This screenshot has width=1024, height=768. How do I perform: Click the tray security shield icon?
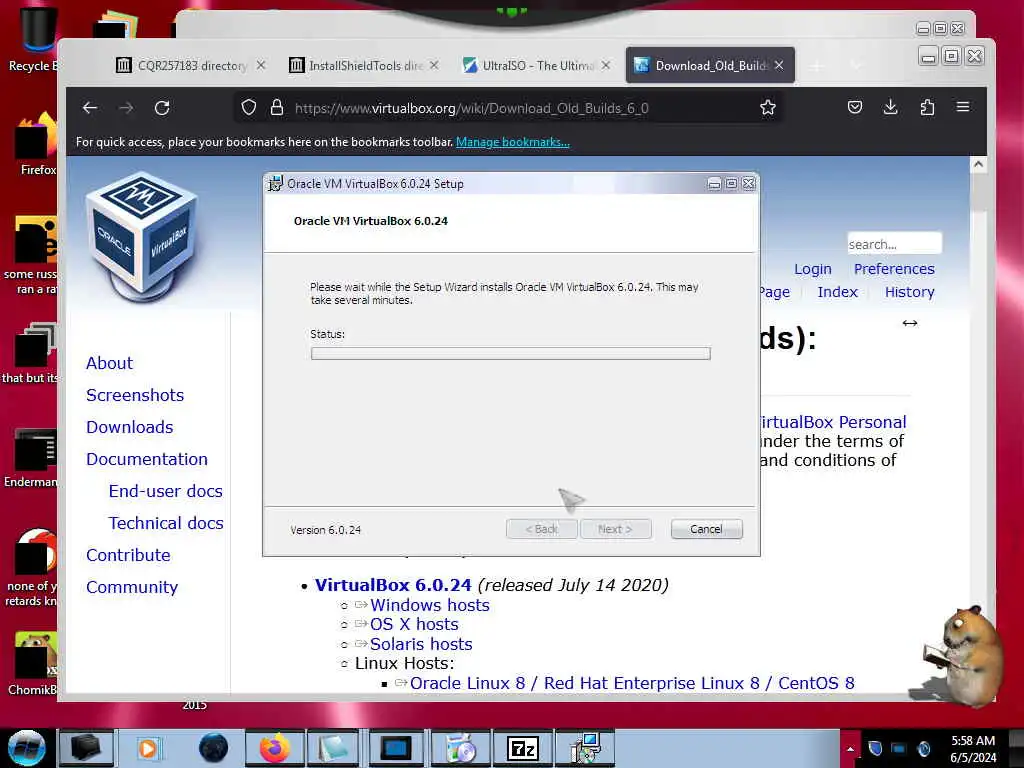[875, 748]
